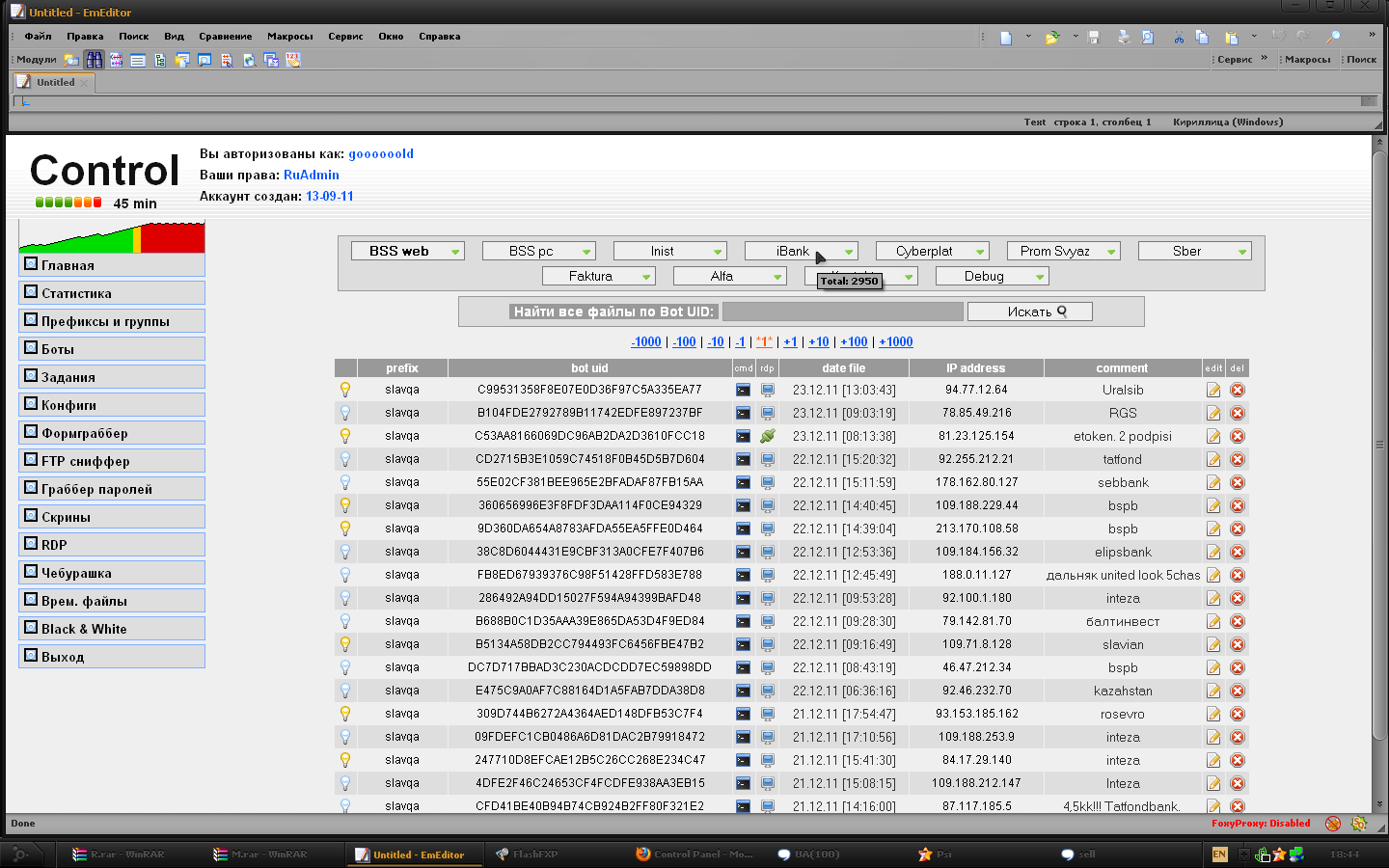Click the Cut scissors icon
Viewport: 1389px width, 868px height.
coord(1179,38)
